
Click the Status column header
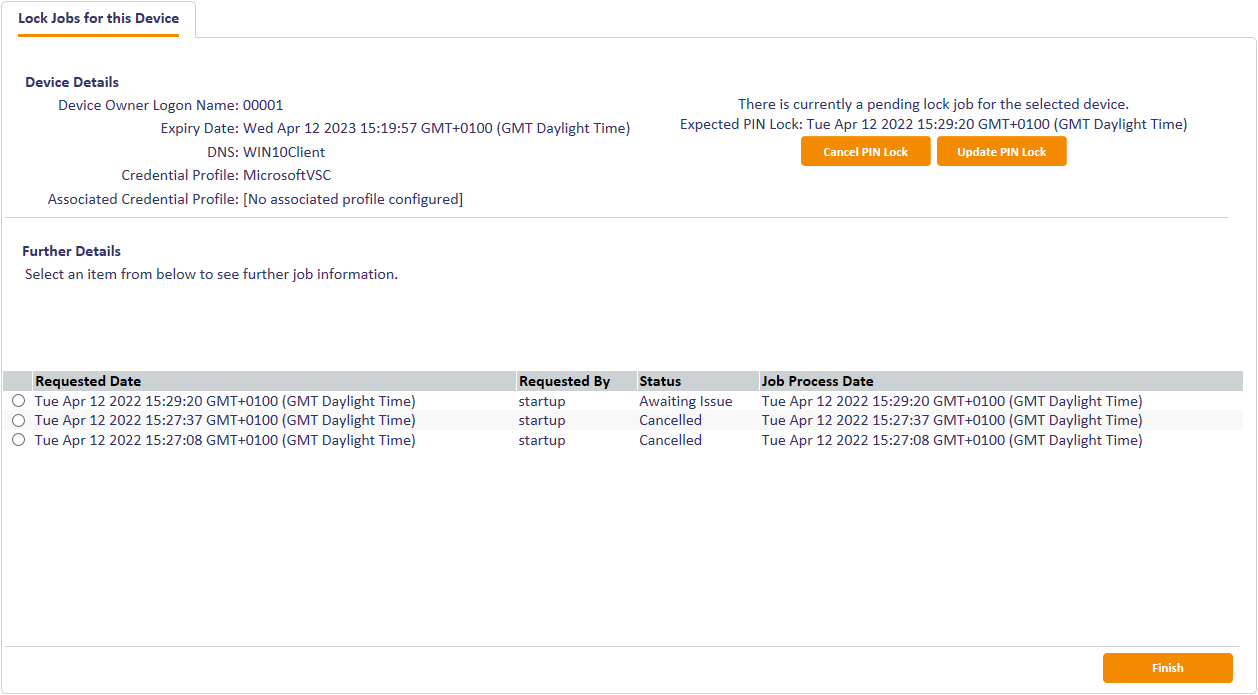(660, 381)
